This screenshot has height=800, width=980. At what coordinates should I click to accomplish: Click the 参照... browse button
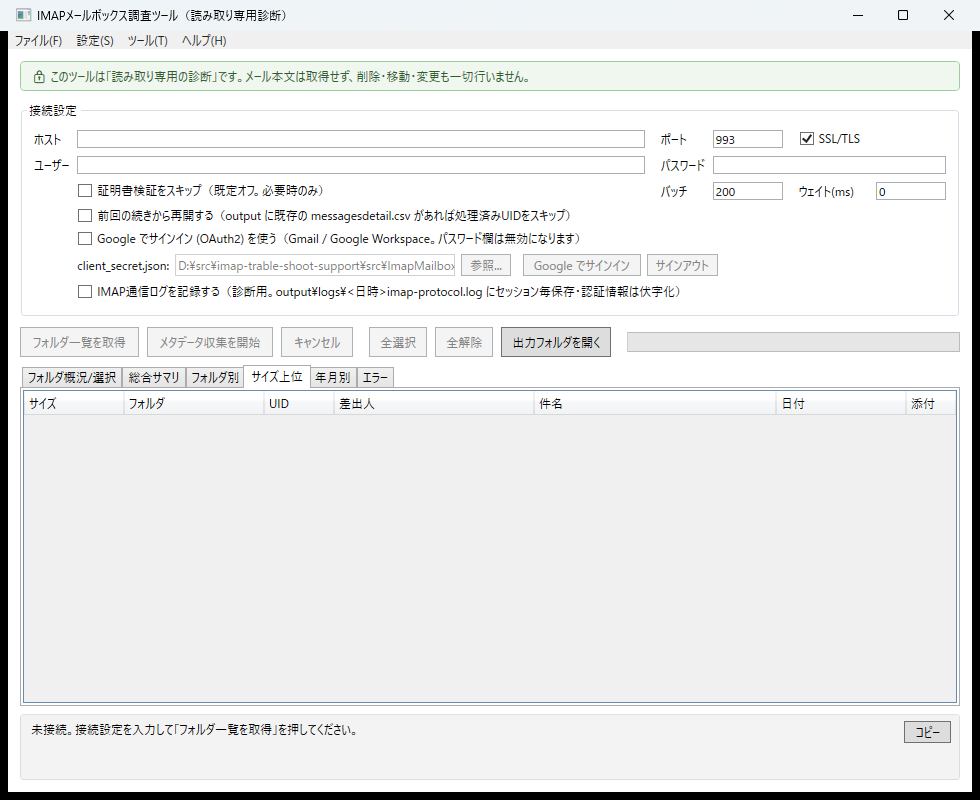click(x=486, y=266)
